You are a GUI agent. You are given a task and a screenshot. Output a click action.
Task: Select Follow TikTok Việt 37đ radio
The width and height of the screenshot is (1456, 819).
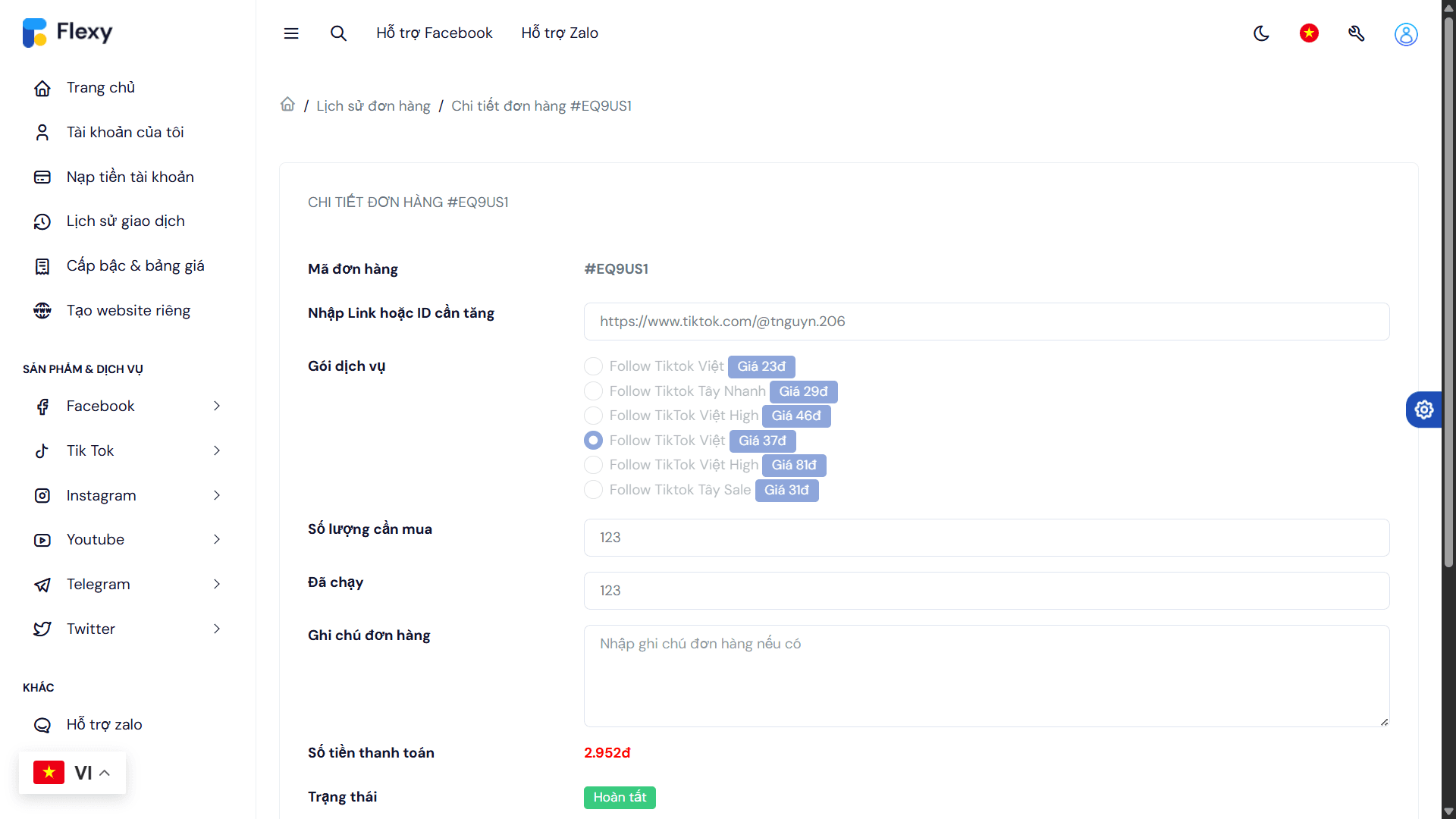click(593, 441)
